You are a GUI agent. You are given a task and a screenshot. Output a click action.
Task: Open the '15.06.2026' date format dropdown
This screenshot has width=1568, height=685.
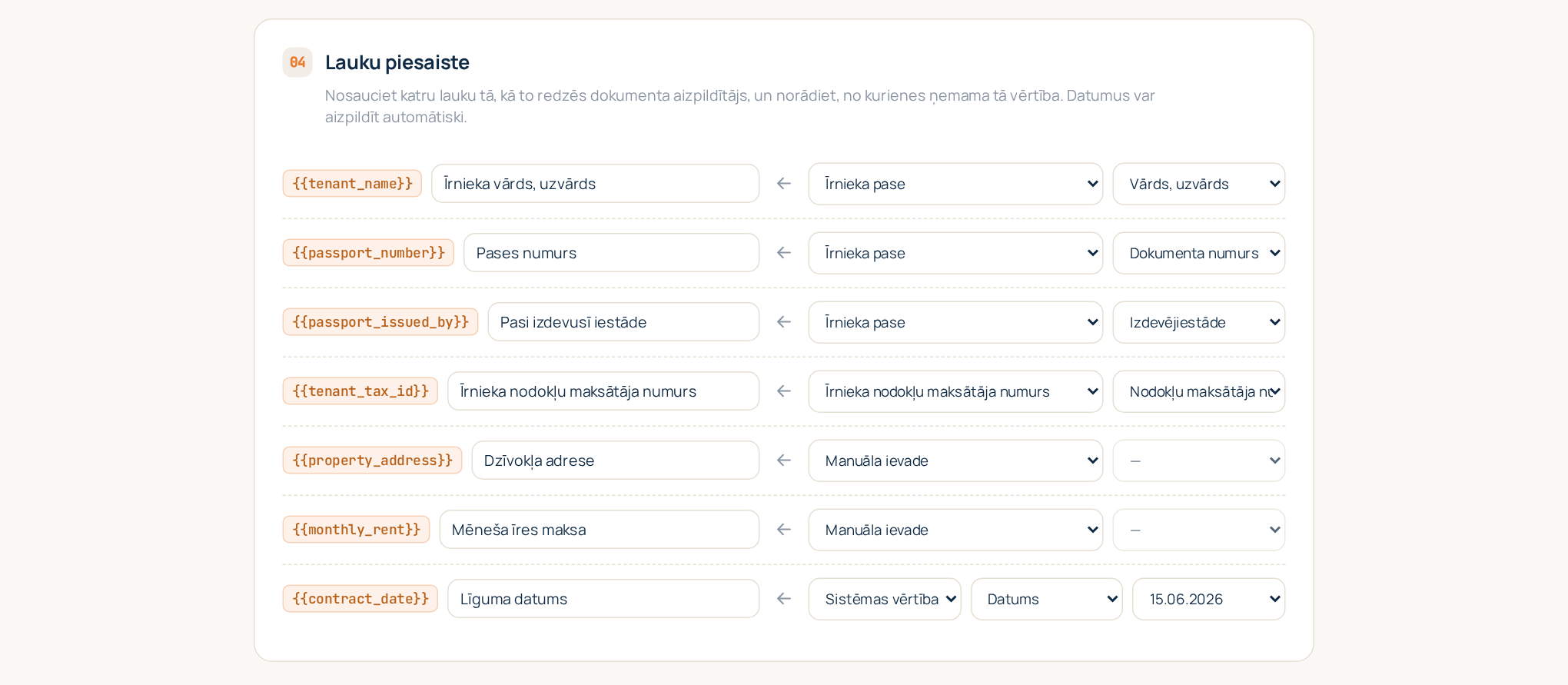pos(1208,599)
